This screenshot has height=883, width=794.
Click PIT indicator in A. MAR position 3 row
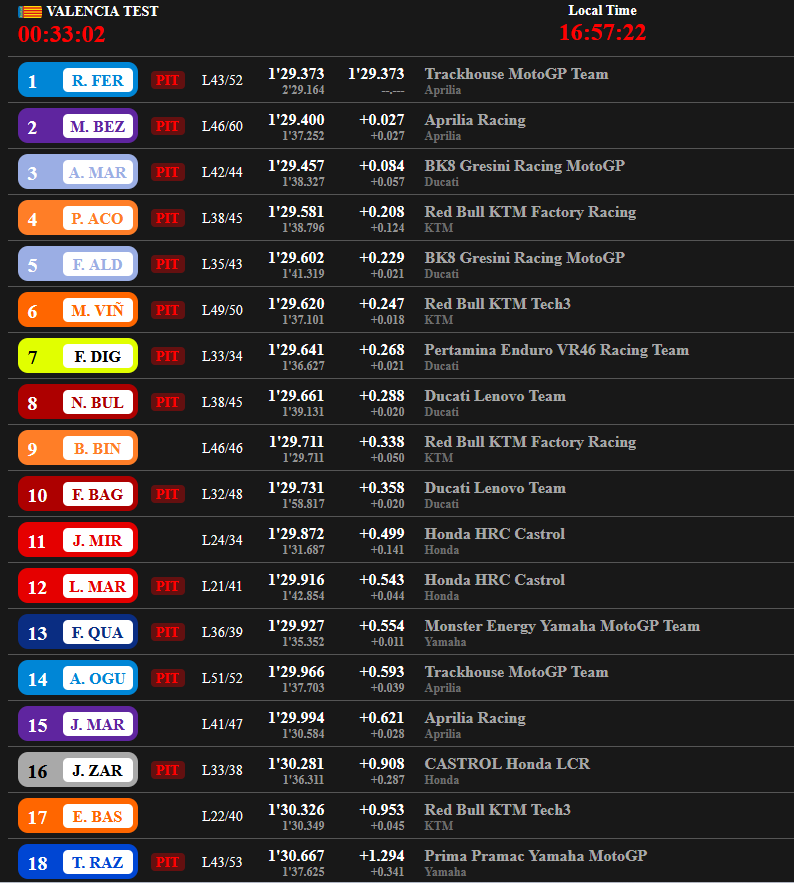click(167, 172)
